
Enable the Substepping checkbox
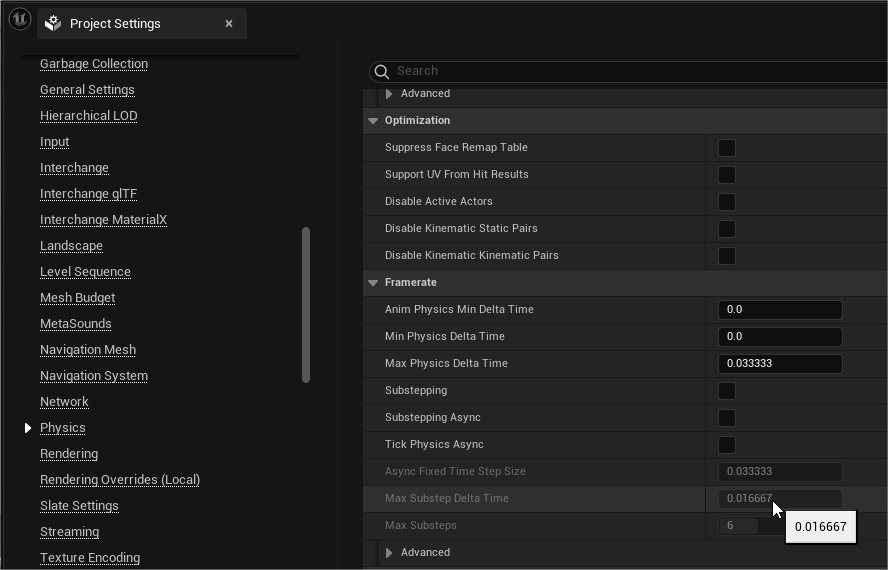727,391
